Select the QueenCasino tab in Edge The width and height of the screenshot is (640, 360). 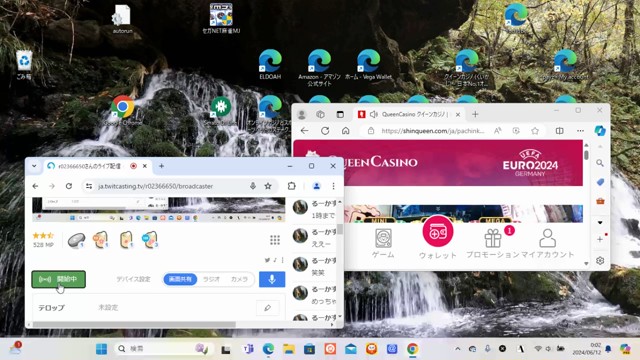(x=410, y=114)
